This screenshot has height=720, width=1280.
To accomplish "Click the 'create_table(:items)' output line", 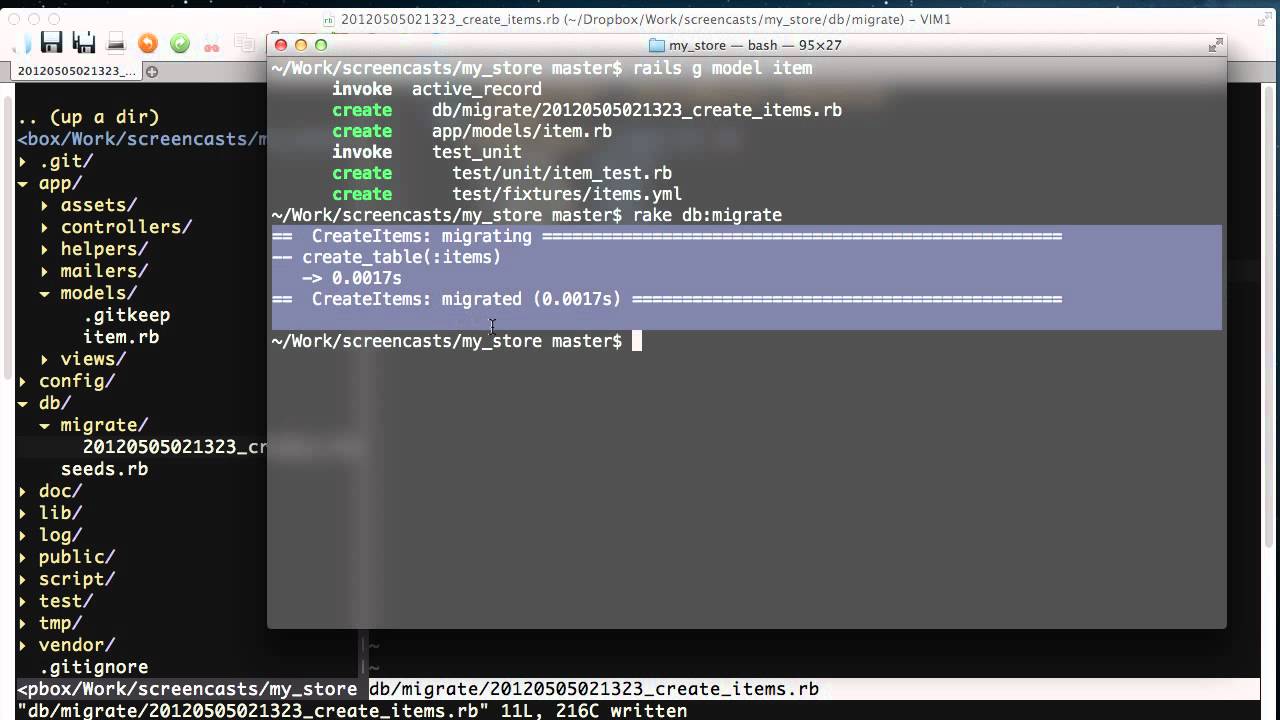I will [x=386, y=257].
